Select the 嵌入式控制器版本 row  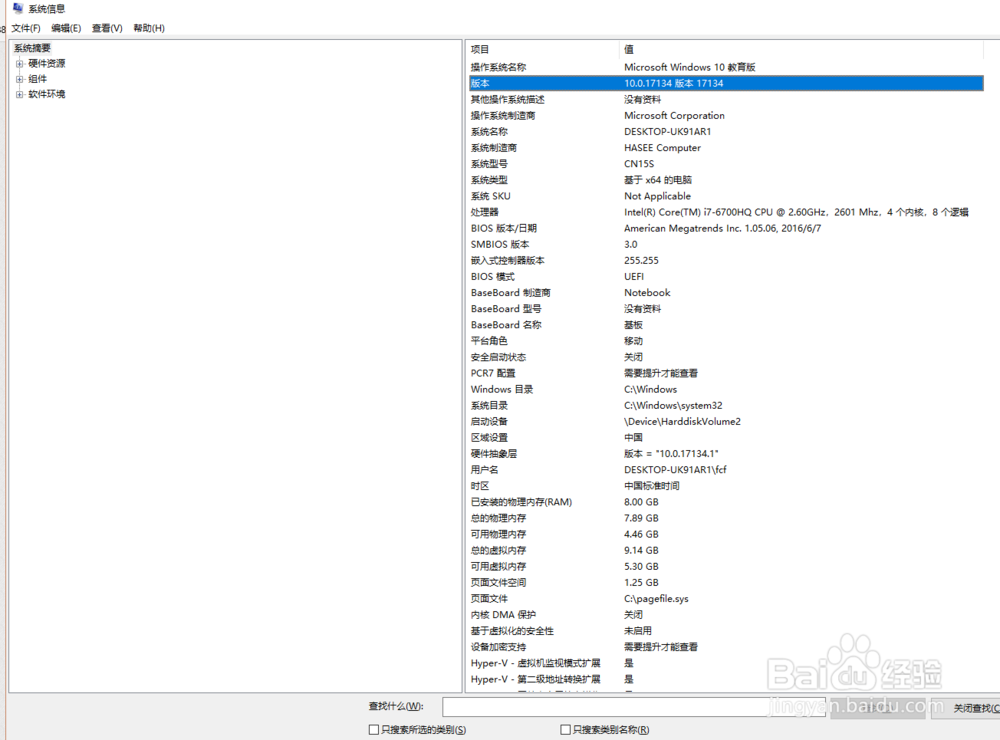726,260
